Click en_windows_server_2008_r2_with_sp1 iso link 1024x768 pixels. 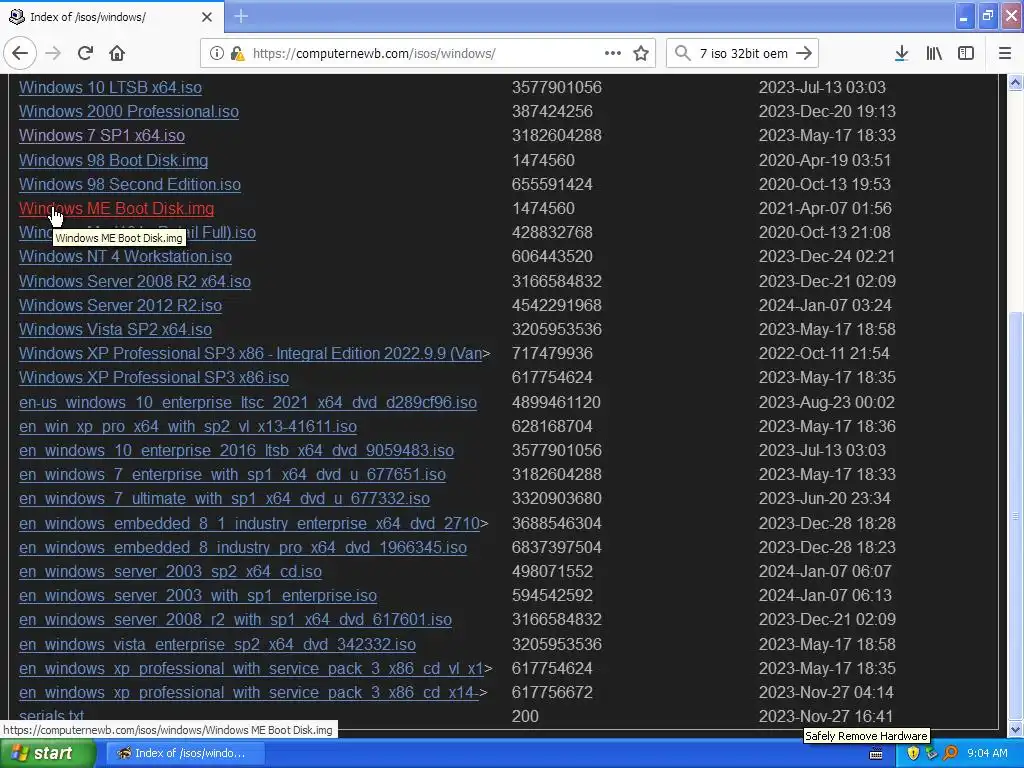236,620
